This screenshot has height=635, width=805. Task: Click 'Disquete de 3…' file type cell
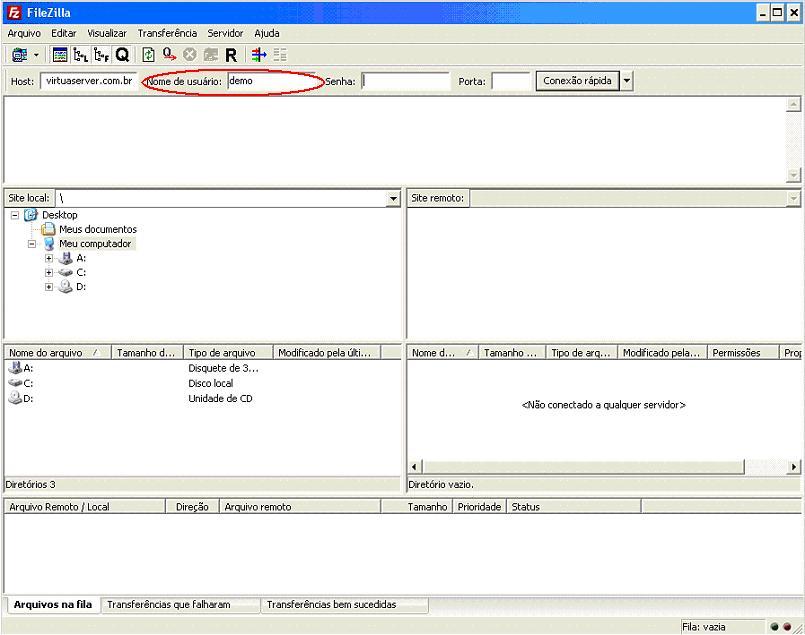(x=223, y=368)
